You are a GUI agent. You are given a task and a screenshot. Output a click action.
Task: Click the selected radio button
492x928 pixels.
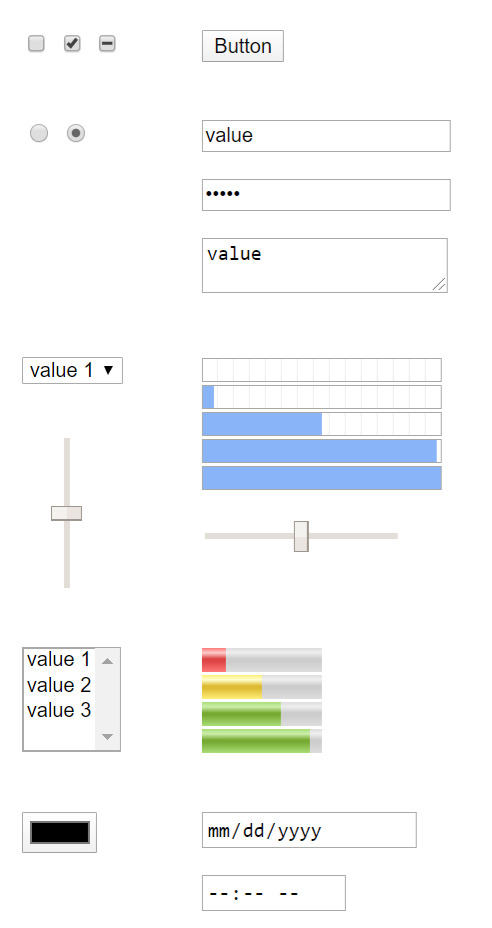point(76,133)
